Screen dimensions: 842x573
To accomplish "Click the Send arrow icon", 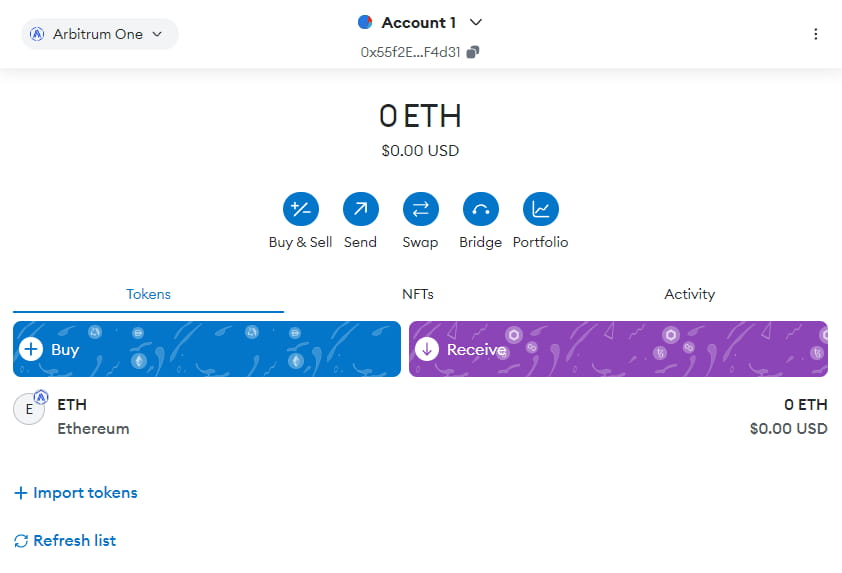I will click(x=360, y=209).
